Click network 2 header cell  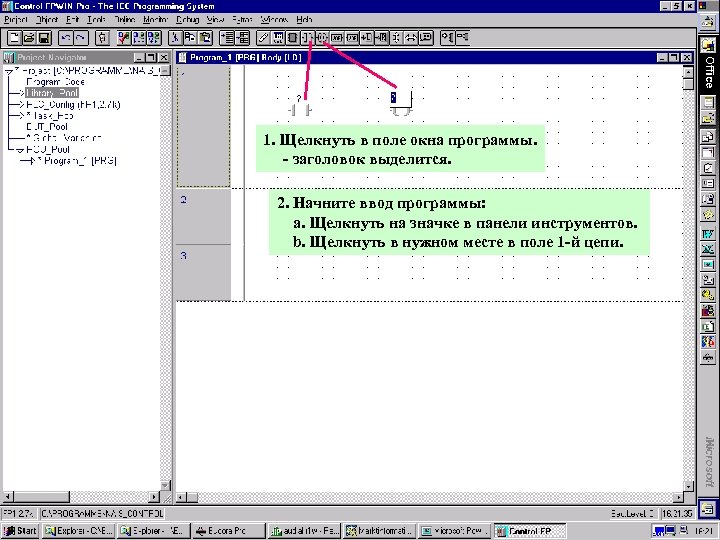[x=204, y=217]
